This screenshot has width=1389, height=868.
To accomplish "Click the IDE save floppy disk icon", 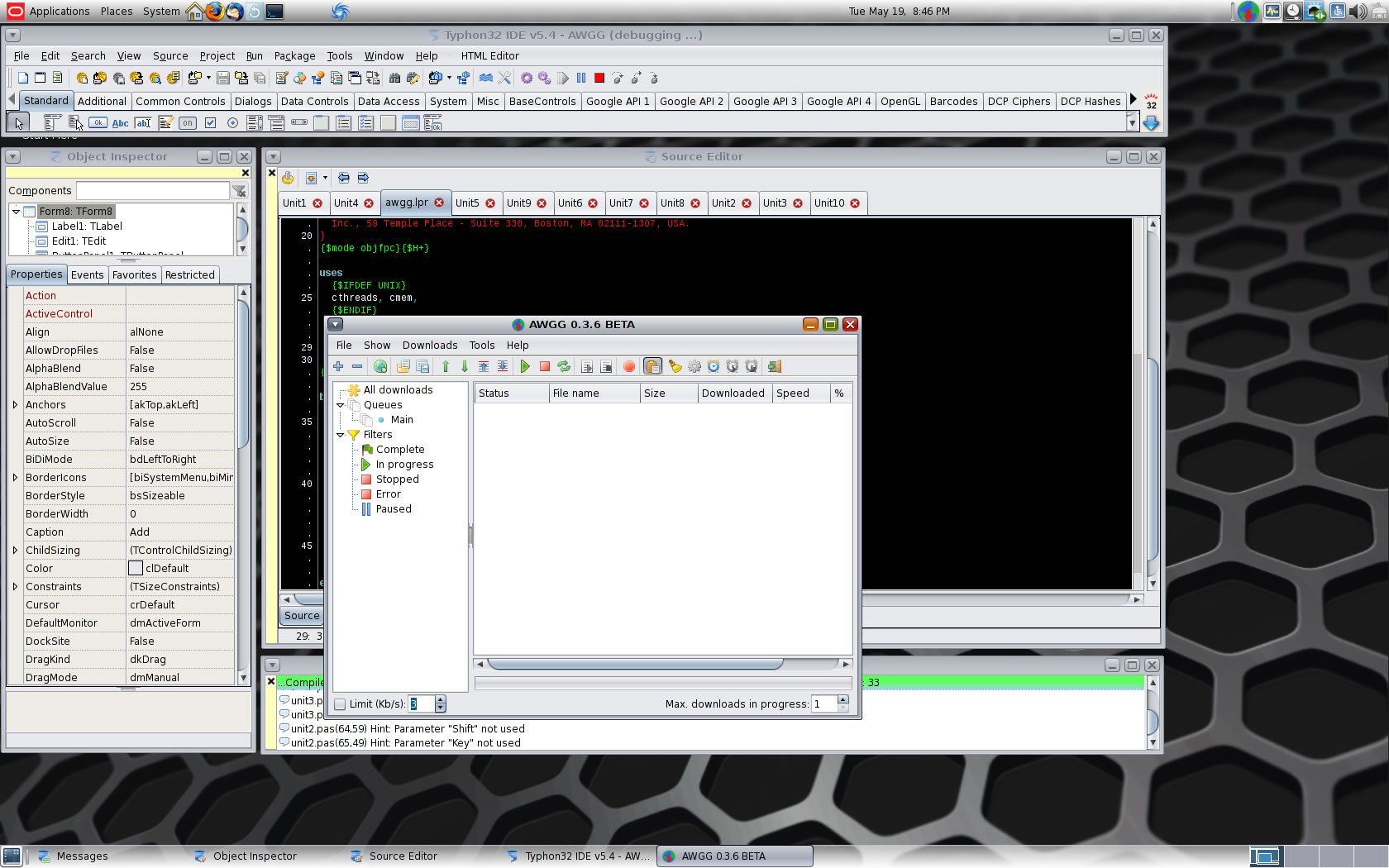I will tap(223, 78).
